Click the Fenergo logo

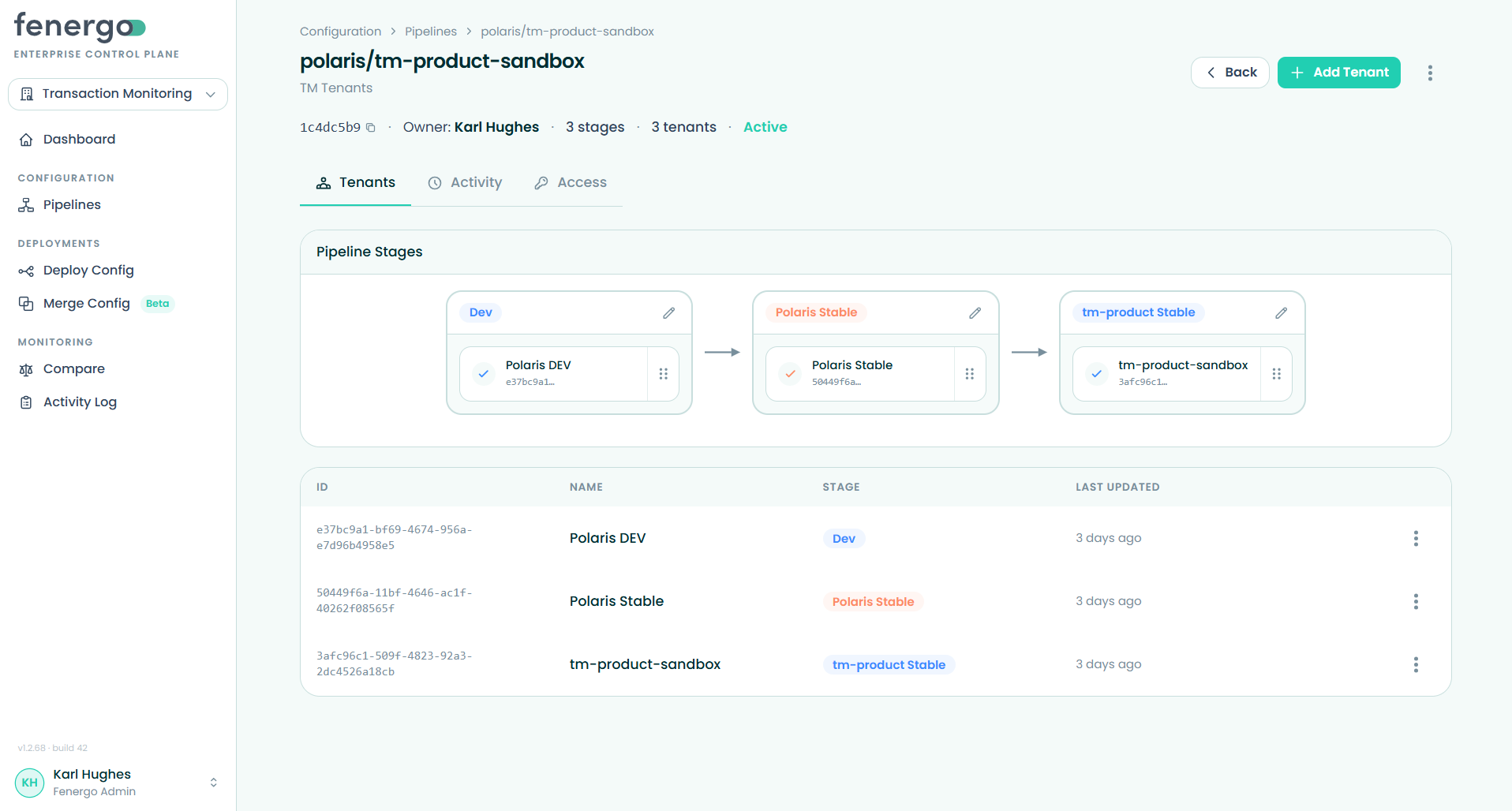coord(80,27)
